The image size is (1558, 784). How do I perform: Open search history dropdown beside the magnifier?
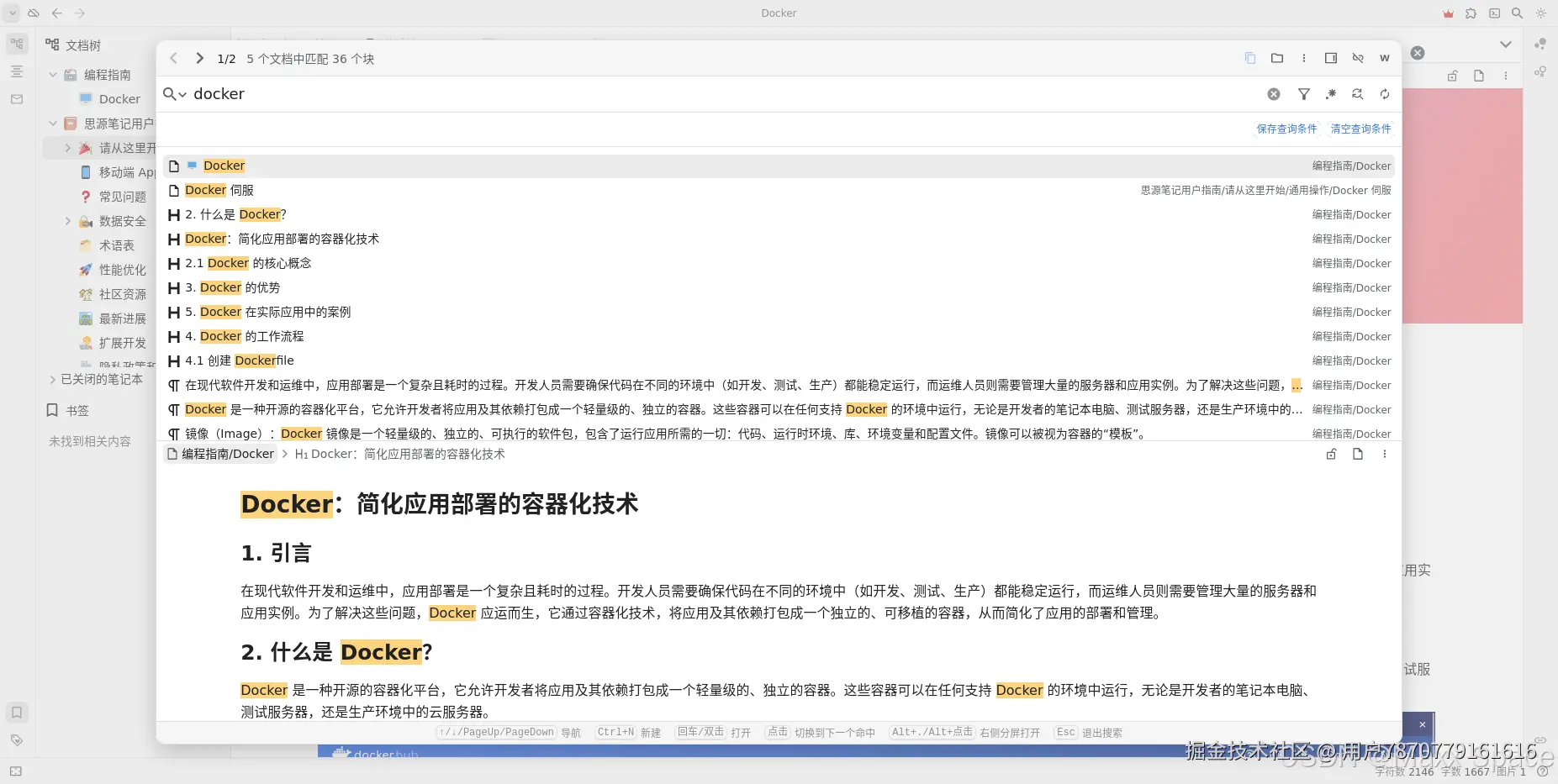[175, 94]
